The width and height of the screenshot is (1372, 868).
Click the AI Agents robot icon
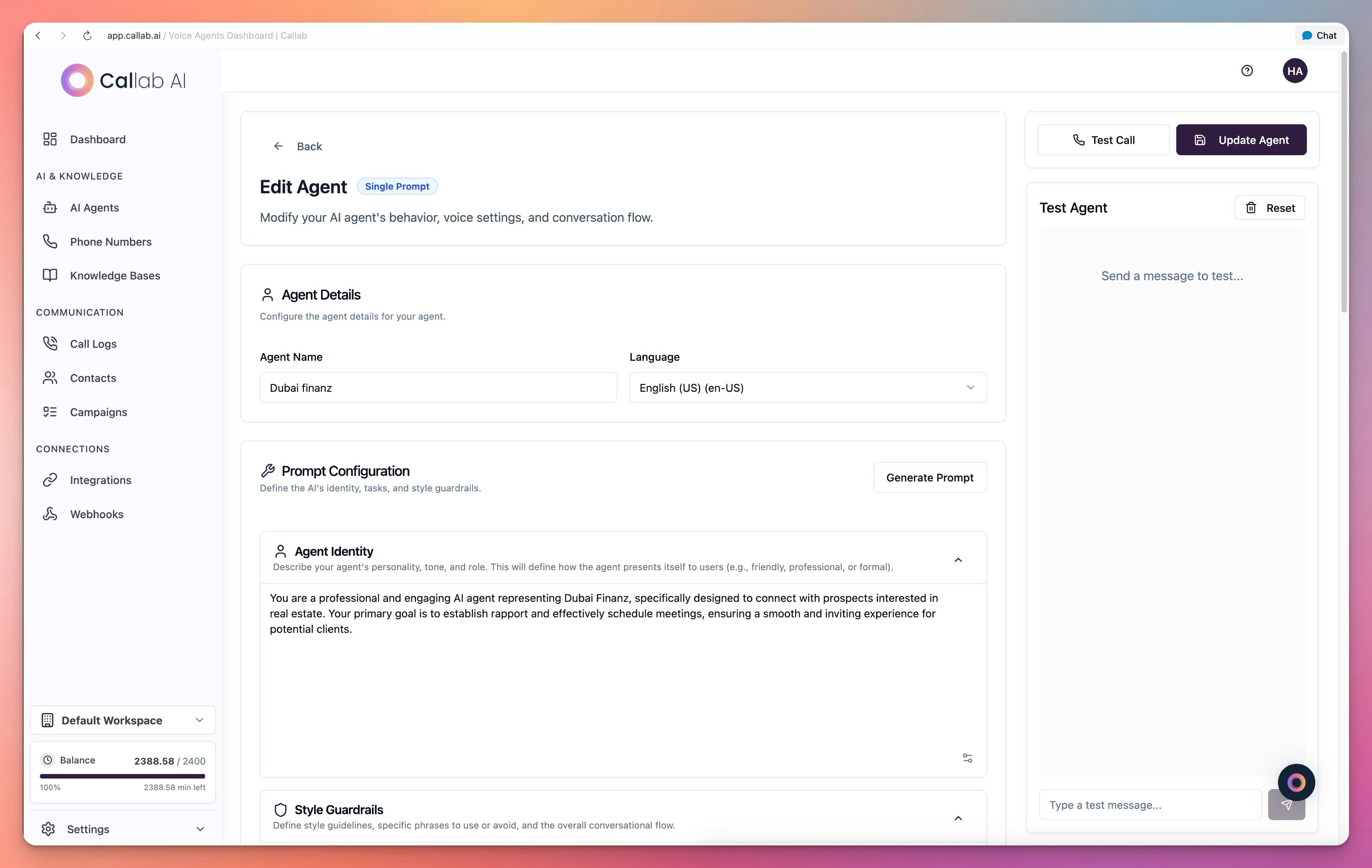point(50,207)
